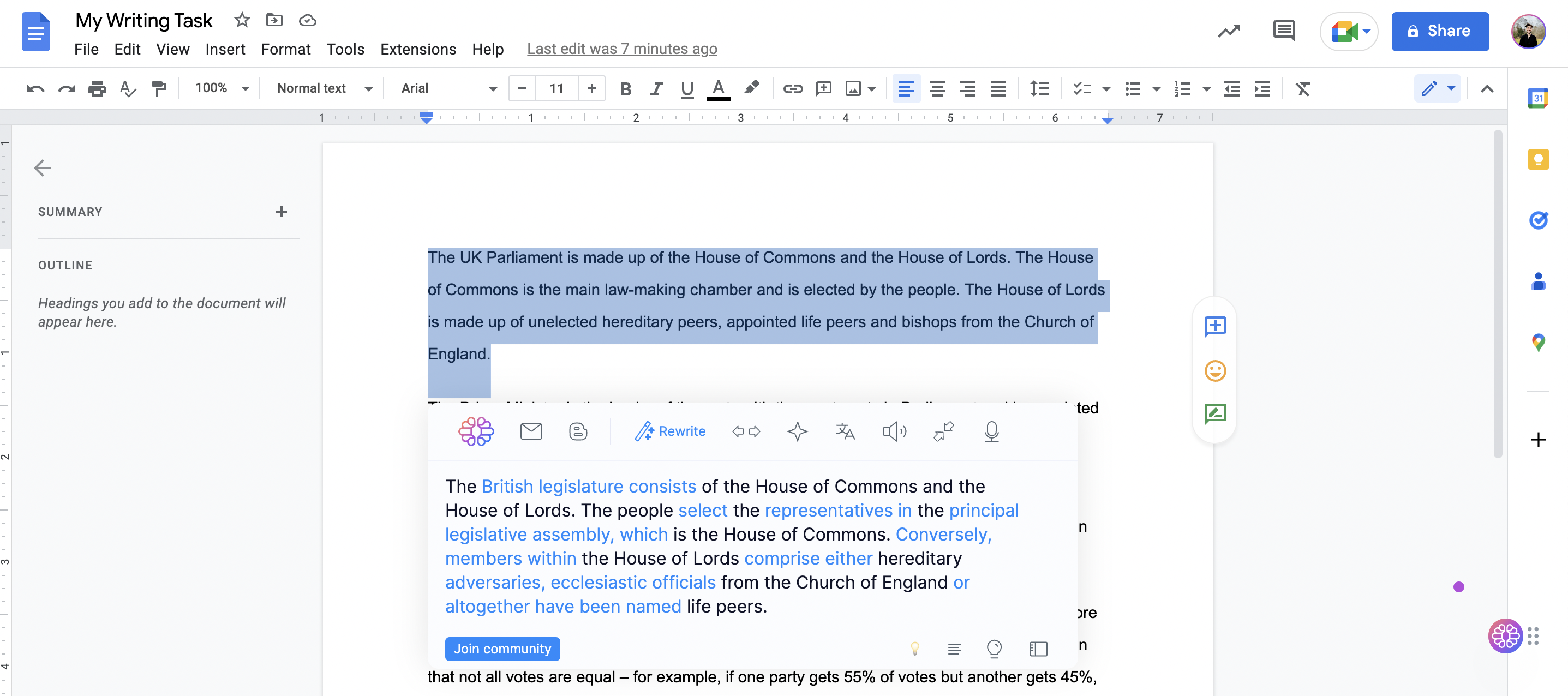Open the highlight color marker
This screenshot has height=696, width=1568.
tap(751, 89)
